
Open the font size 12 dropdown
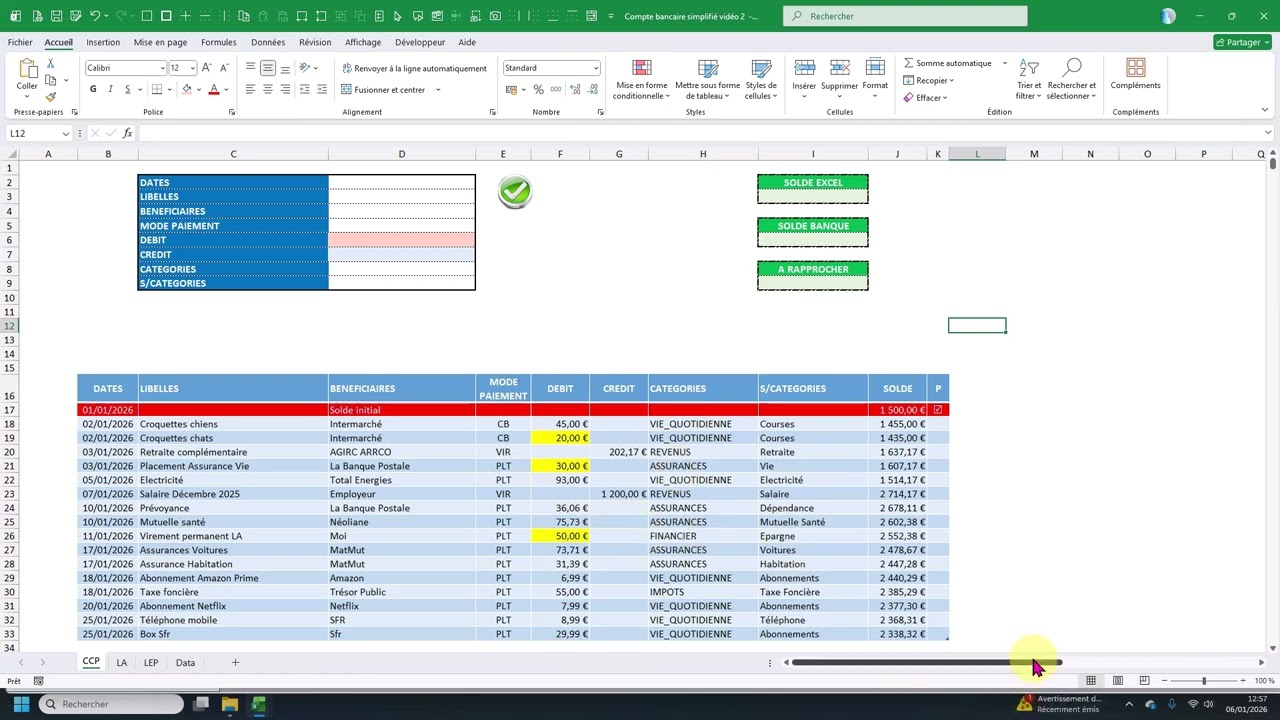191,68
